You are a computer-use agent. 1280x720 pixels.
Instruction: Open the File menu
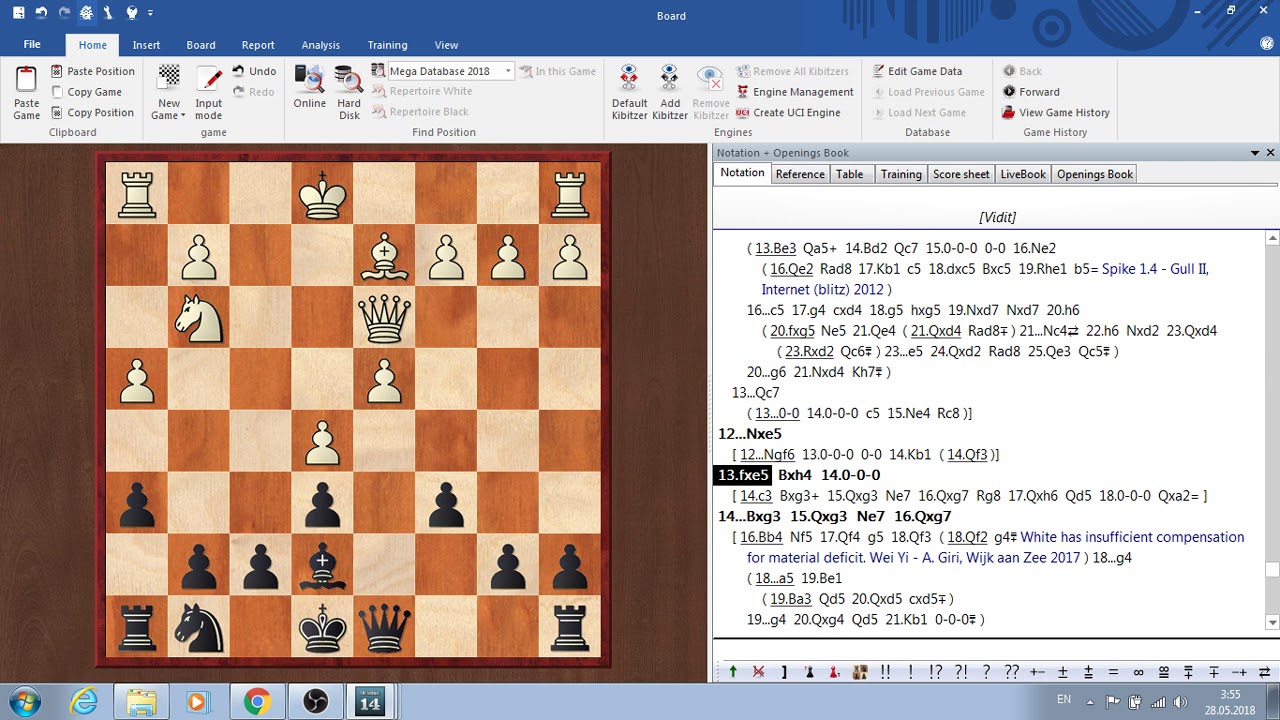click(32, 45)
